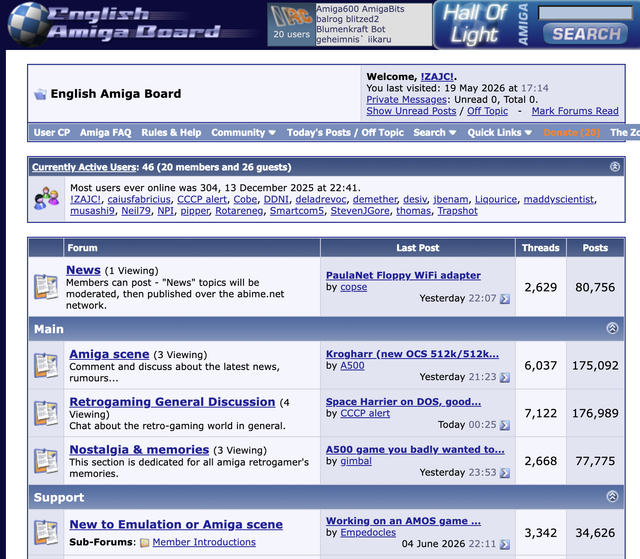The width and height of the screenshot is (640, 559).
Task: Click the folder icon beside English Amiga Board title
Action: click(40, 94)
